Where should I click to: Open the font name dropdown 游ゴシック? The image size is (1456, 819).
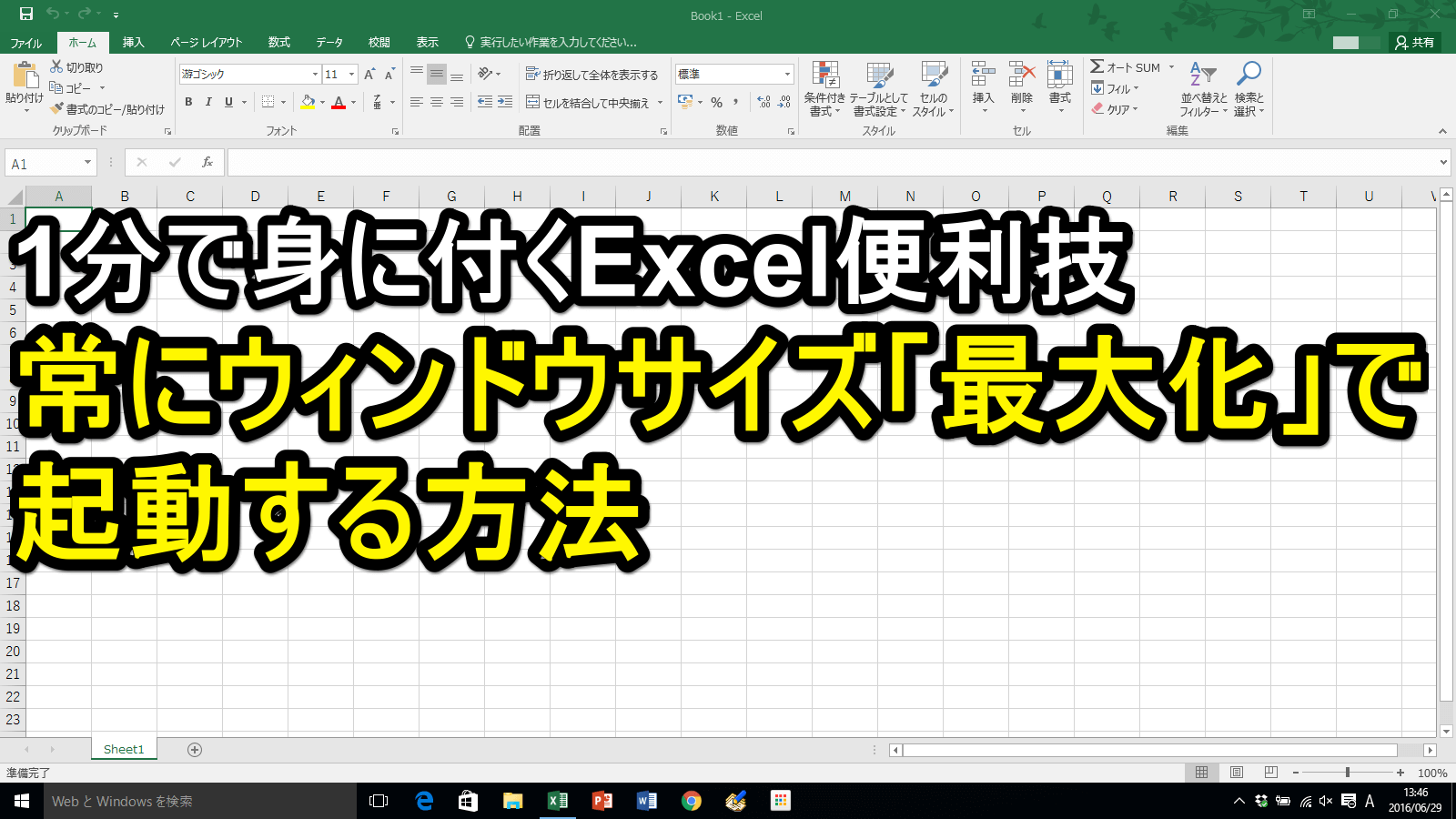click(315, 74)
